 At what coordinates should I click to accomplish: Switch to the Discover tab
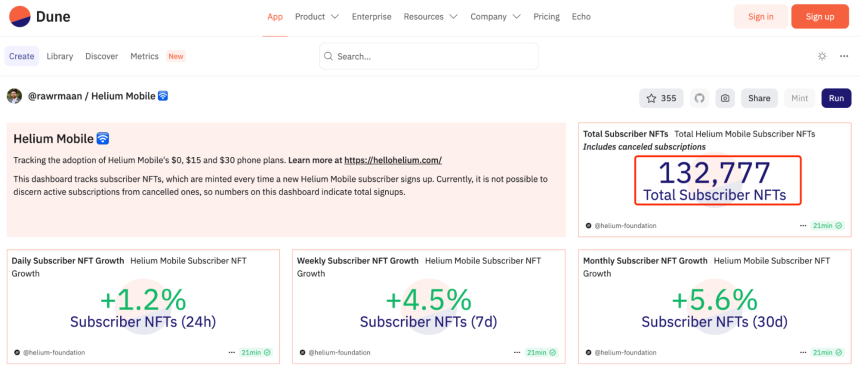tap(101, 56)
